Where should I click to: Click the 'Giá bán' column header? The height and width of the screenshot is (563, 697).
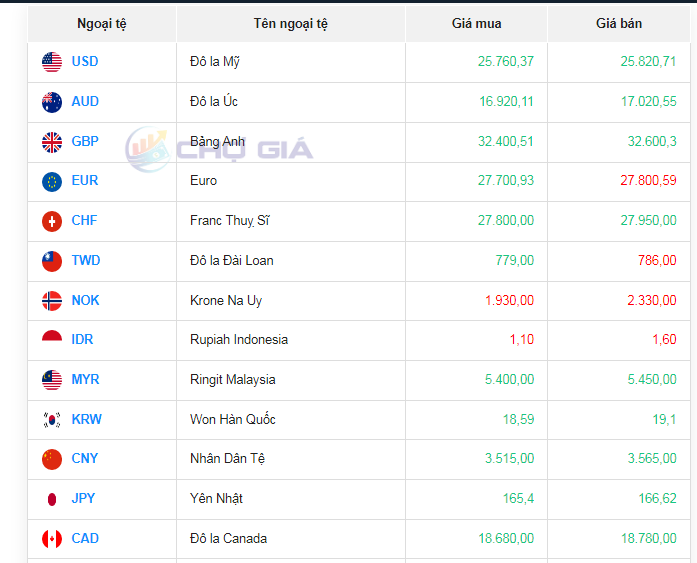619,24
